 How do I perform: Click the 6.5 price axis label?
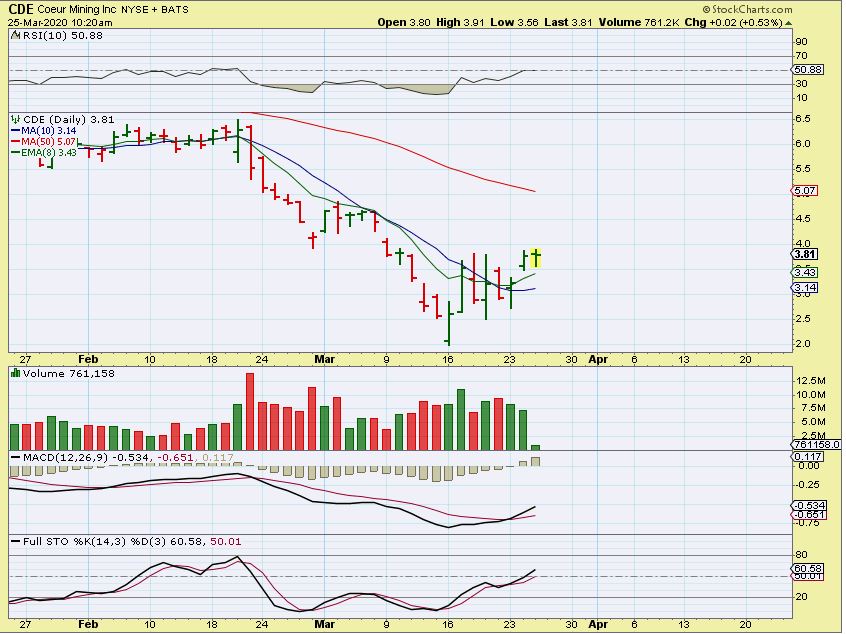tap(802, 119)
